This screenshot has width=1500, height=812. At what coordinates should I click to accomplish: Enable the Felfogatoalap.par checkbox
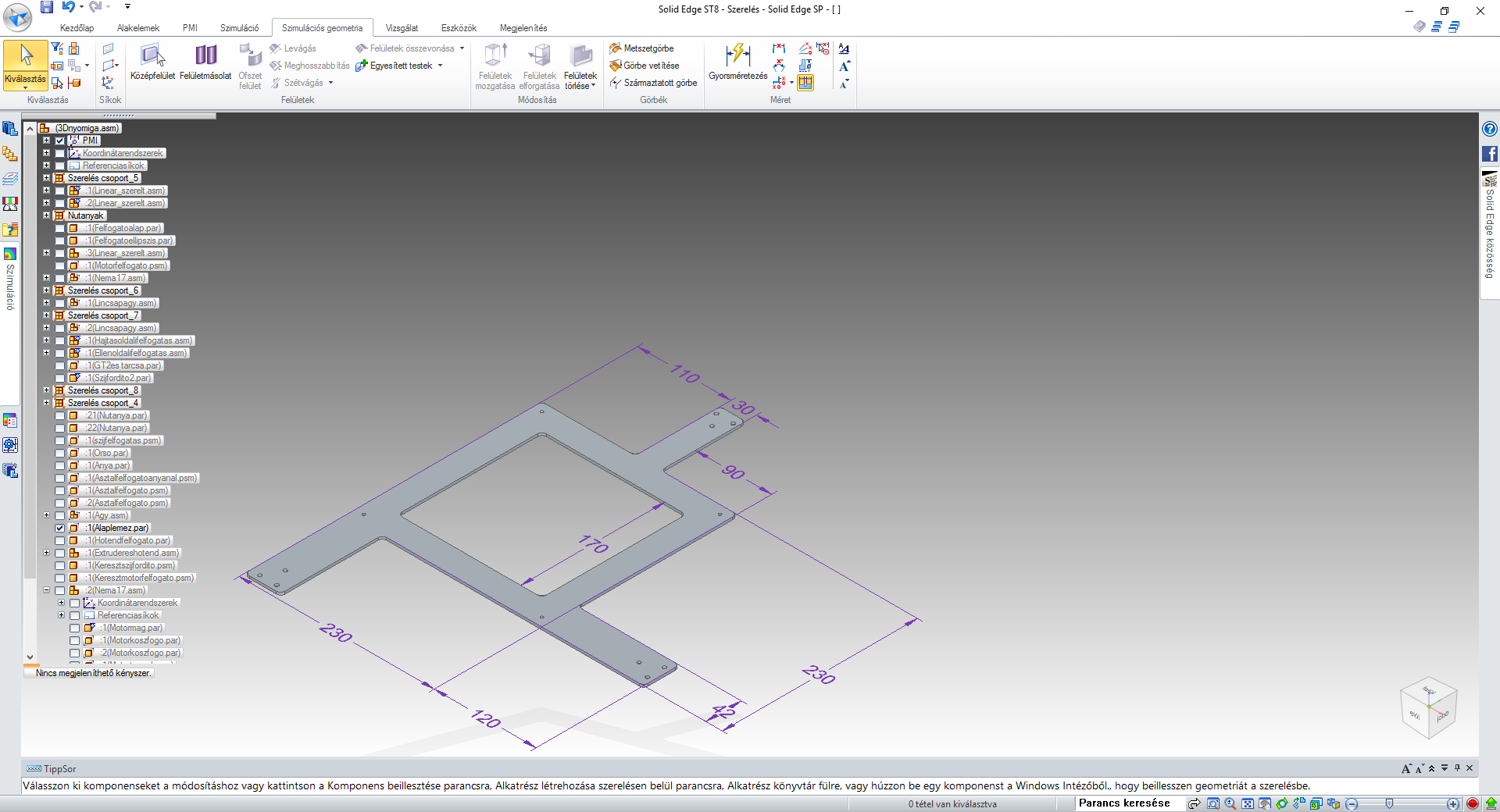[60, 228]
